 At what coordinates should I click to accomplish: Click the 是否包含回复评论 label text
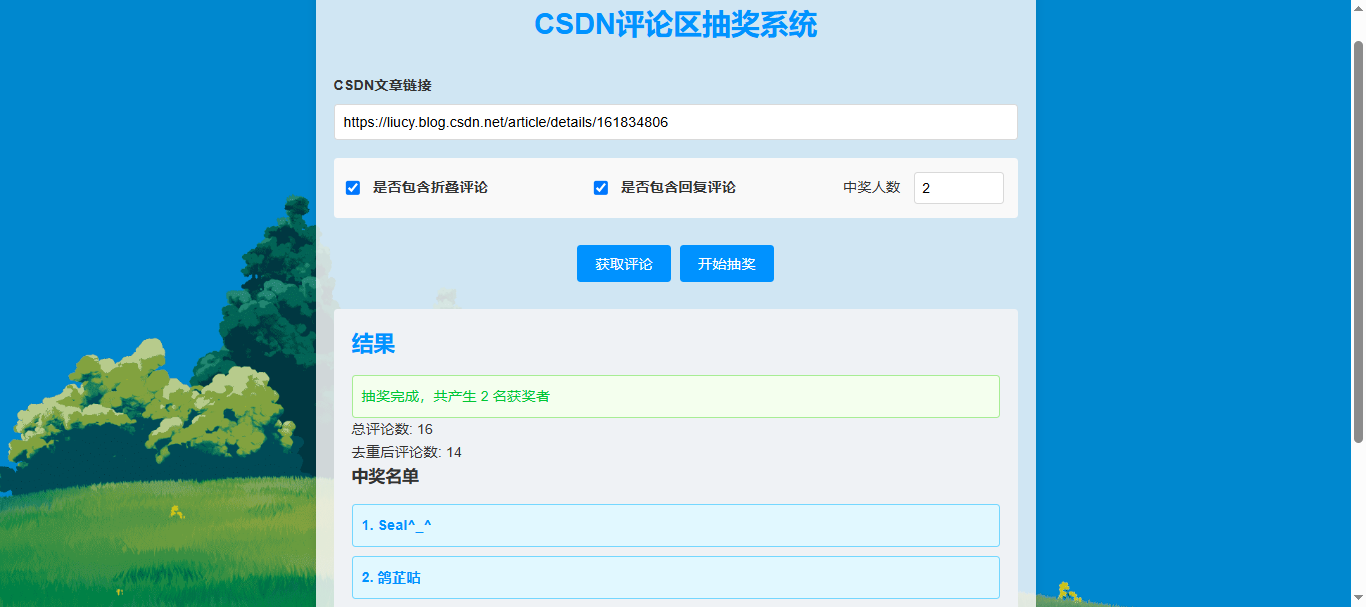pyautogui.click(x=678, y=188)
